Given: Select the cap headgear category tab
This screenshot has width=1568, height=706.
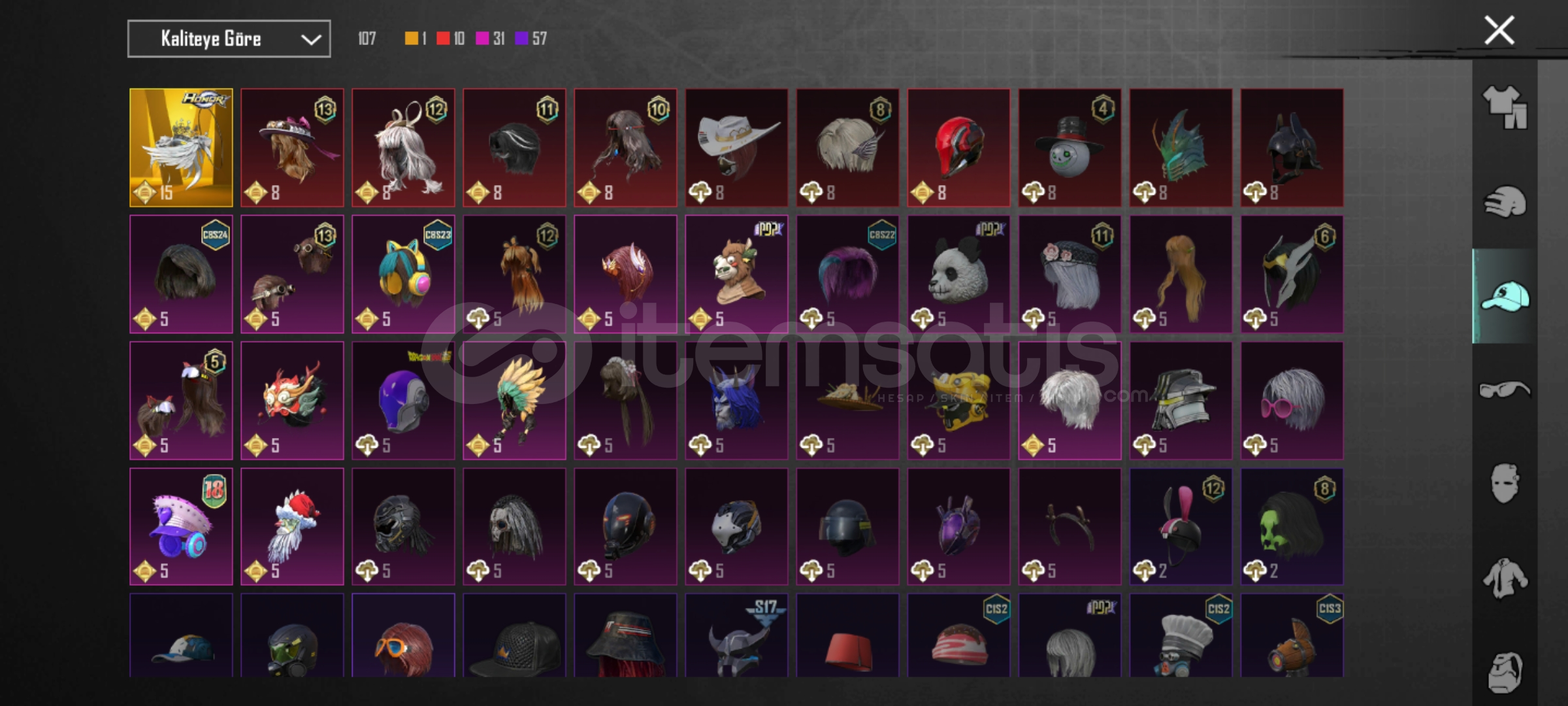Looking at the screenshot, I should (x=1505, y=296).
